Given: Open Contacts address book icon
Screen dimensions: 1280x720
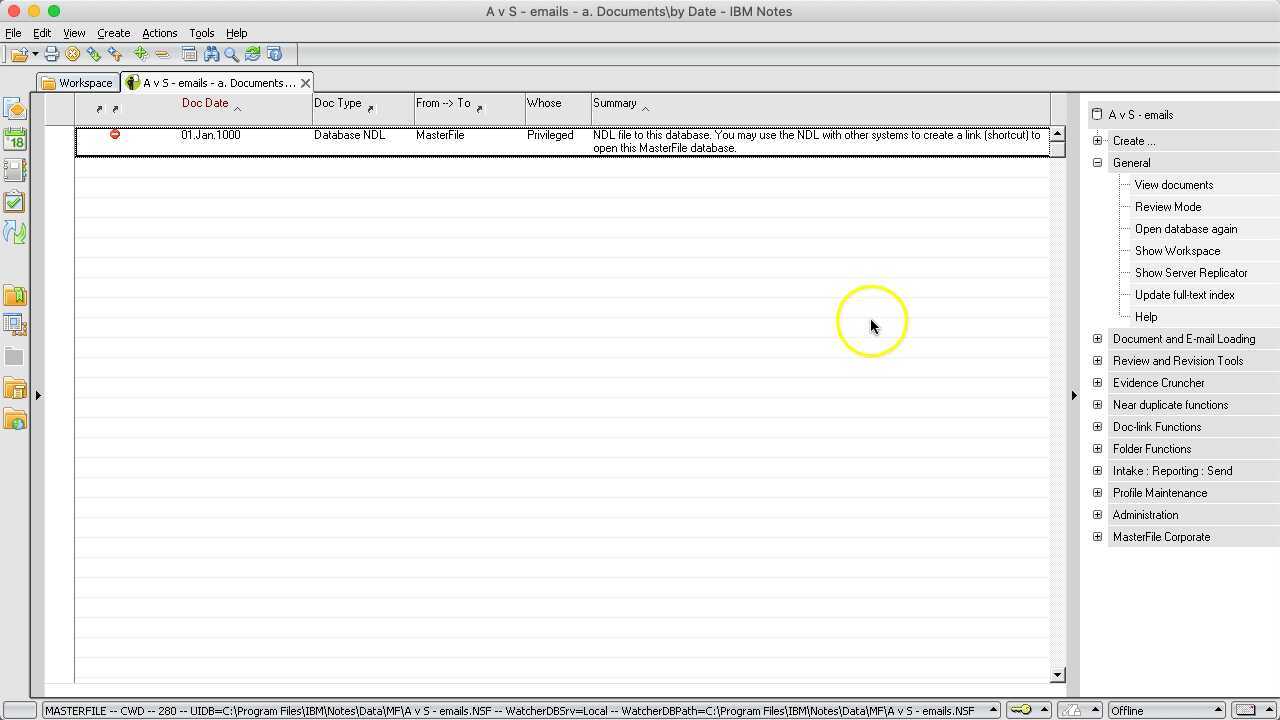Looking at the screenshot, I should tap(15, 170).
